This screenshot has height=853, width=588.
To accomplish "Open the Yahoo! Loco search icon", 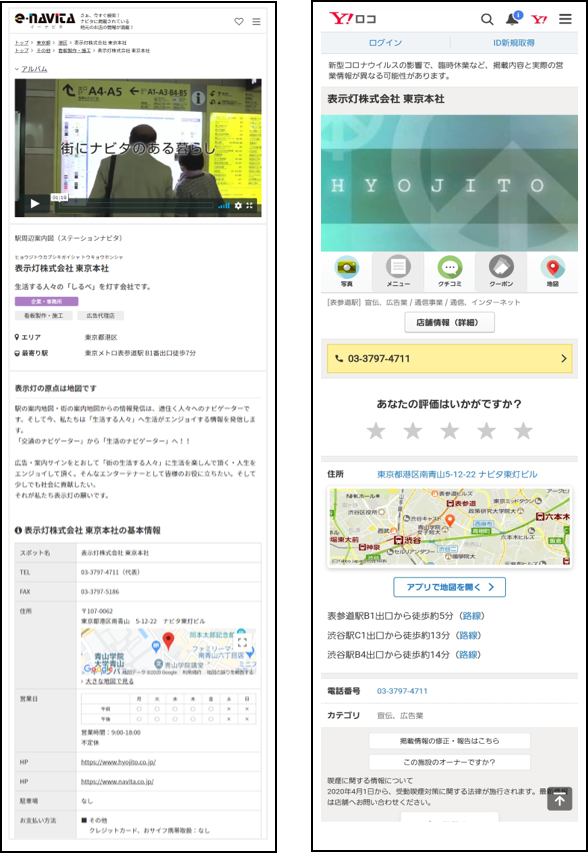I will [x=487, y=19].
